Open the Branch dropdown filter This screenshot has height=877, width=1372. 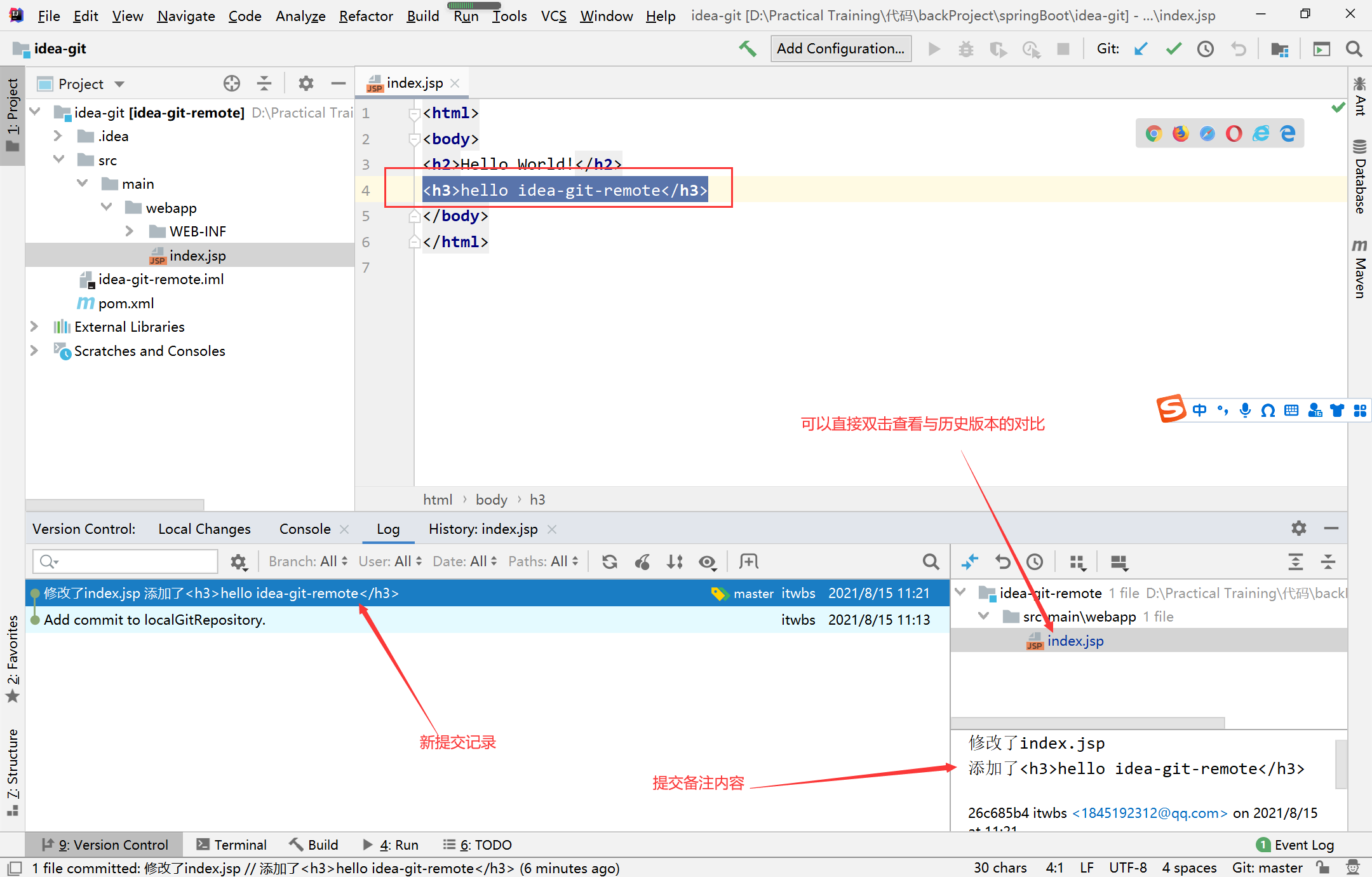click(x=307, y=562)
